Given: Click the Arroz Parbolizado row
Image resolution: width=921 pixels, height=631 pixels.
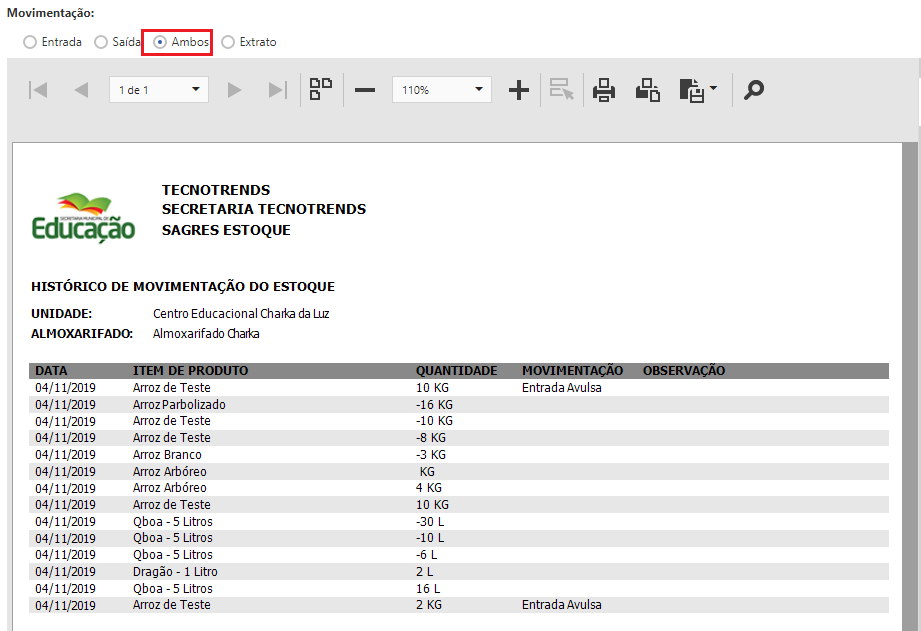Looking at the screenshot, I should [179, 404].
